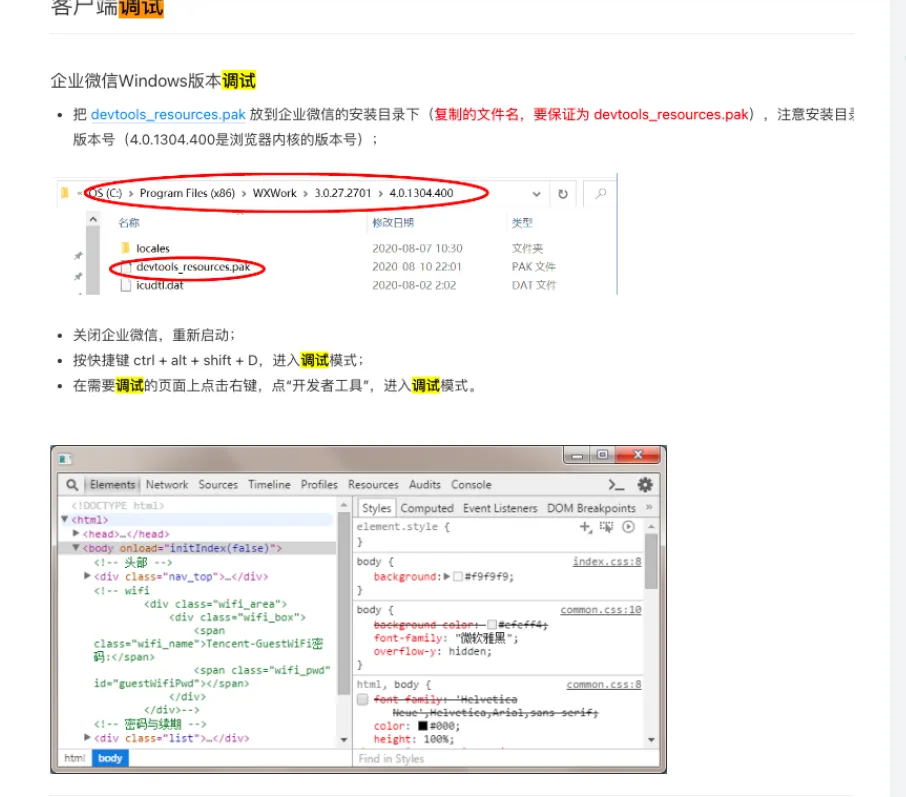This screenshot has height=797, width=906.
Task: Click the DevTools window app icon
Action: [65, 459]
